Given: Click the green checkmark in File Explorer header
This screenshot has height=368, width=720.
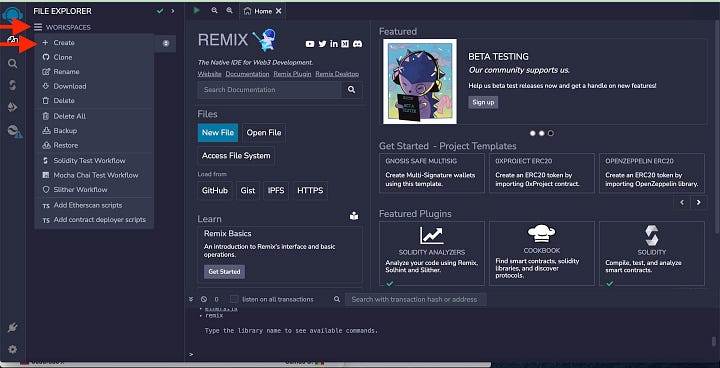Looking at the screenshot, I should (160, 11).
